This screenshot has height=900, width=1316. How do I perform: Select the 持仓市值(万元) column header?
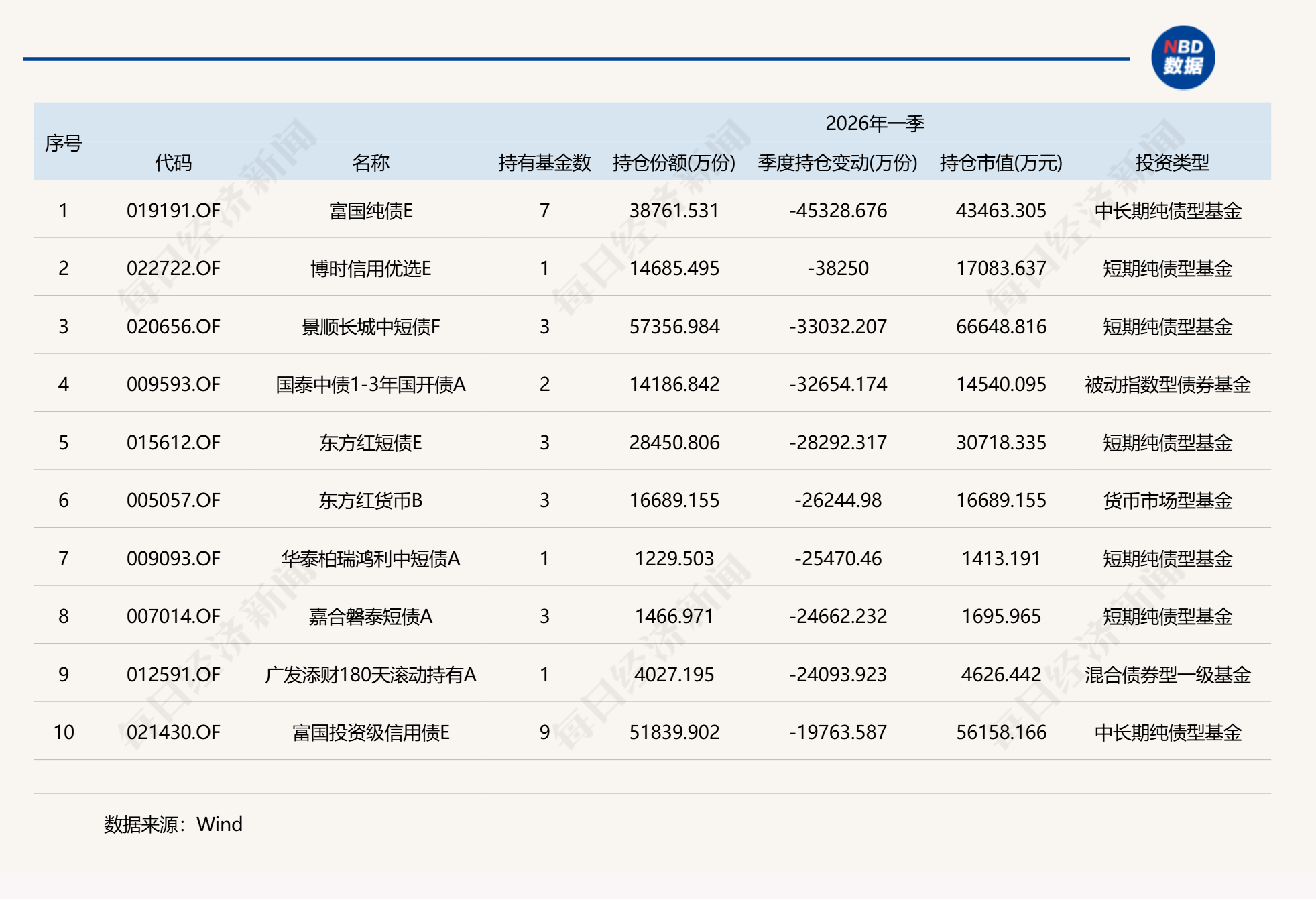pyautogui.click(x=1001, y=163)
